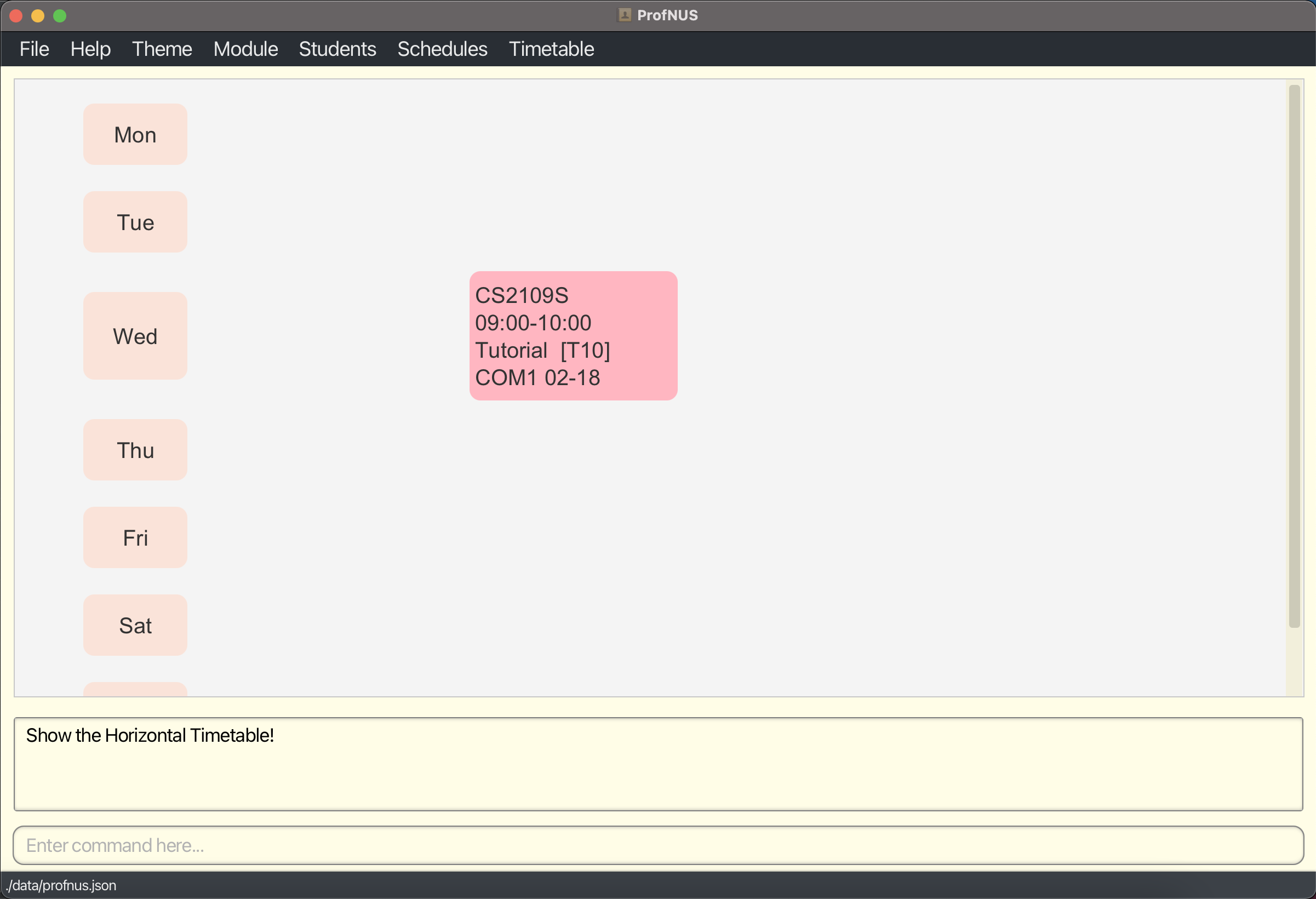The height and width of the screenshot is (899, 1316).
Task: Click the Schedules menu item
Action: [442, 49]
